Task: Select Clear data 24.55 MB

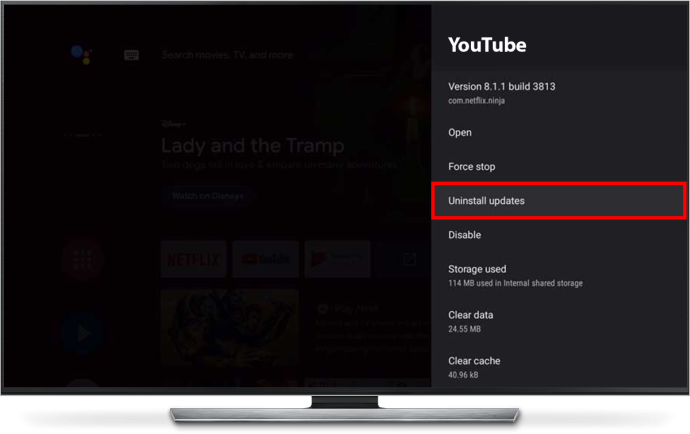Action: coord(559,321)
